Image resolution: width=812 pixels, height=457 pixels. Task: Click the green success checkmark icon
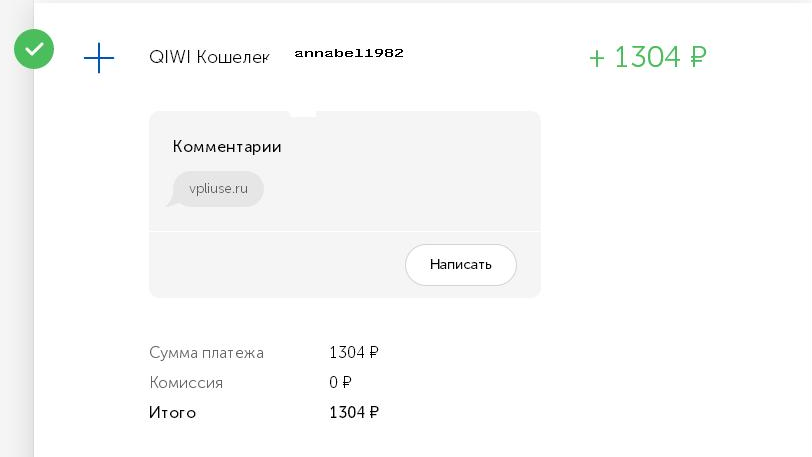pyautogui.click(x=34, y=49)
